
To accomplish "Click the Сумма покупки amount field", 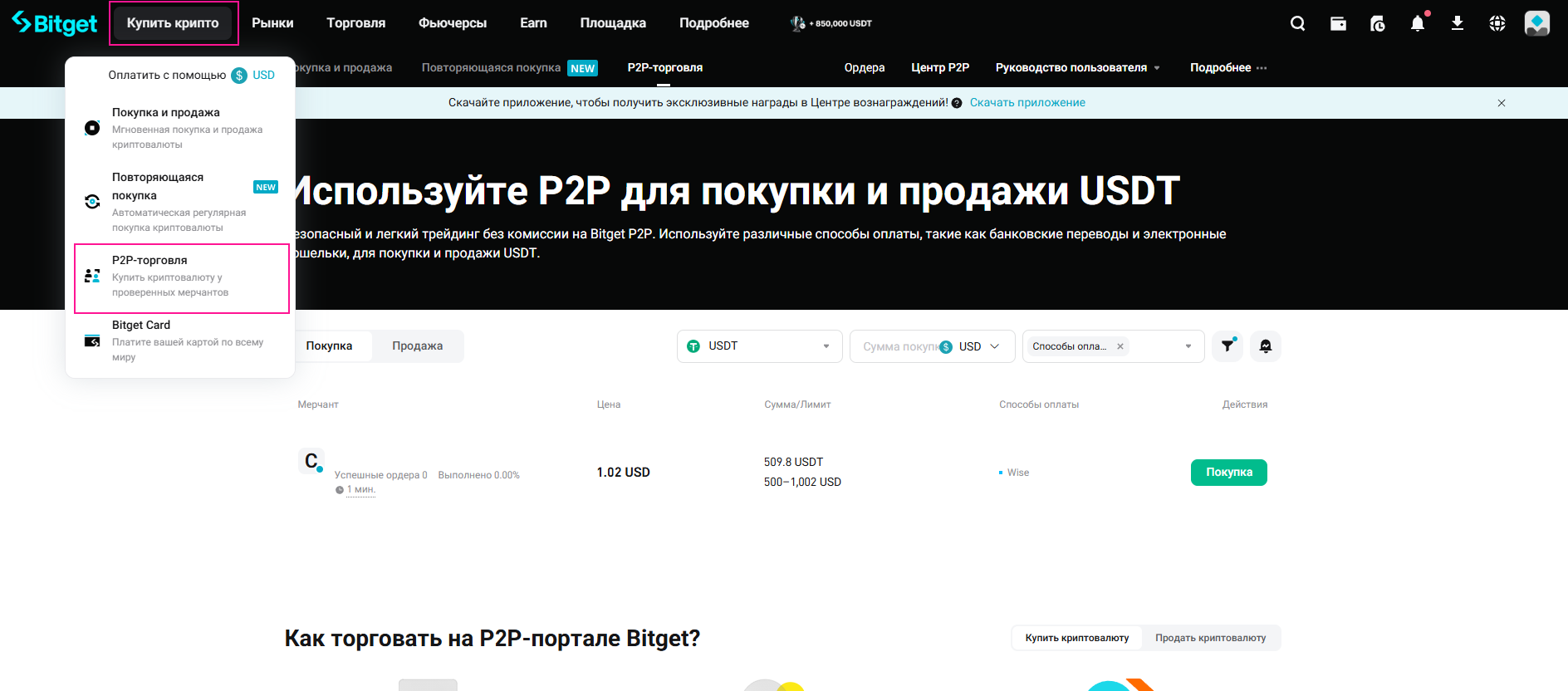I will click(x=897, y=346).
